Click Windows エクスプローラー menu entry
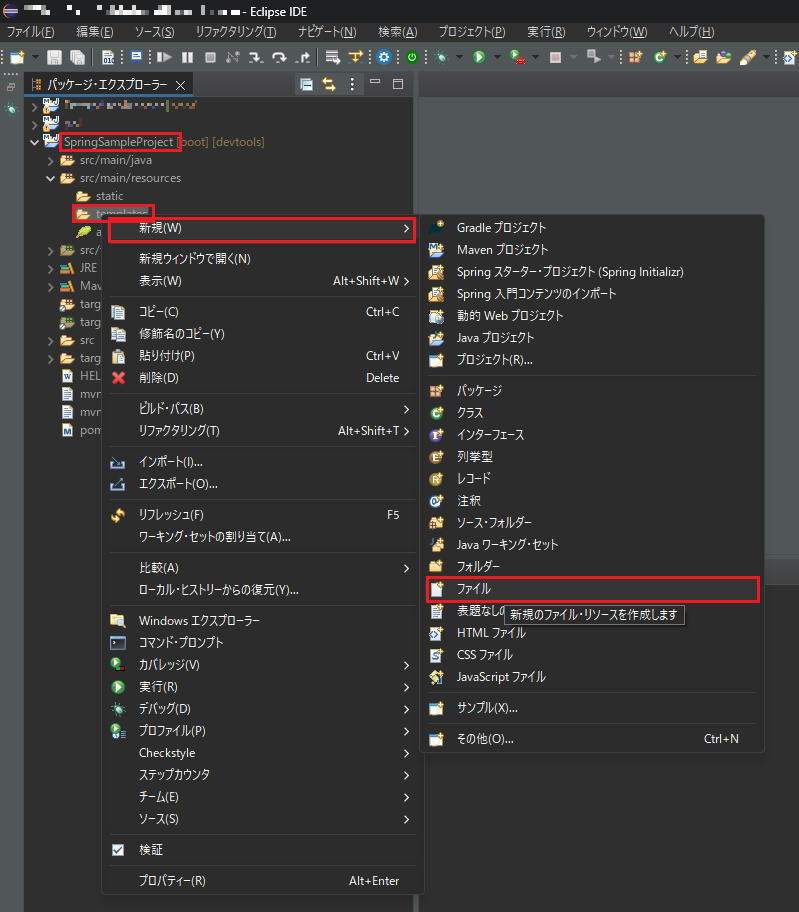 coord(262,621)
